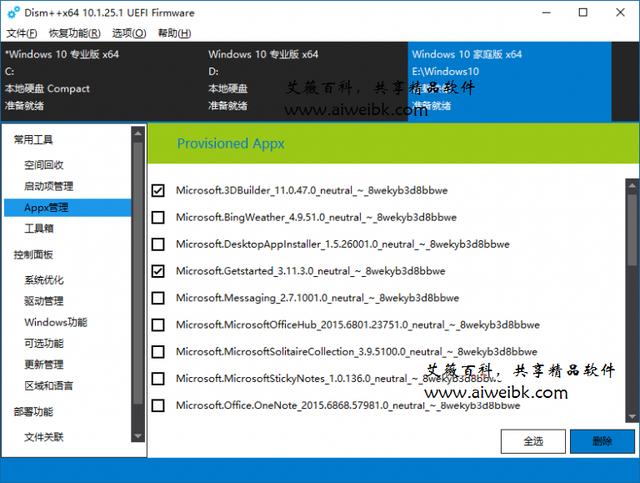Image resolution: width=640 pixels, height=483 pixels.
Task: Click the sidebar scrollbar thumb
Action: [138, 274]
